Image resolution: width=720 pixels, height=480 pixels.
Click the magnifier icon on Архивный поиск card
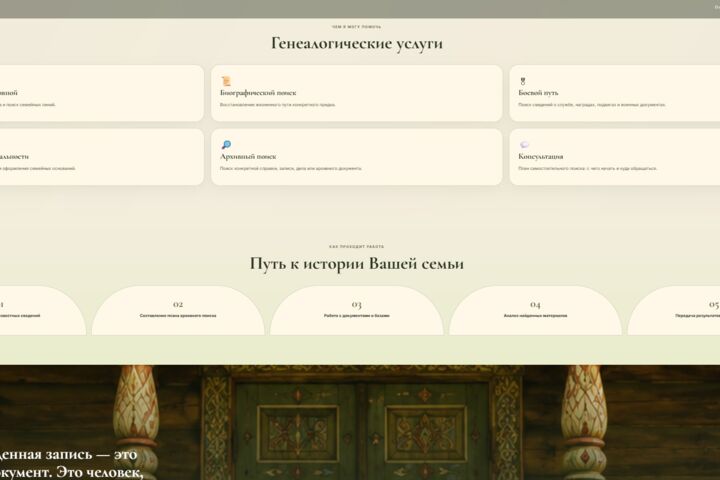(x=226, y=145)
